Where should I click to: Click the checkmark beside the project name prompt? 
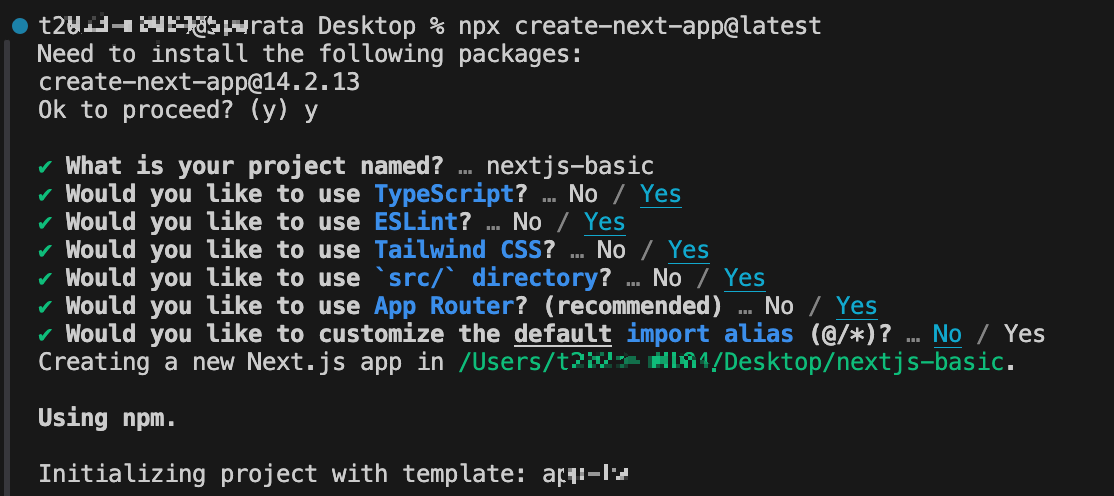click(45, 167)
